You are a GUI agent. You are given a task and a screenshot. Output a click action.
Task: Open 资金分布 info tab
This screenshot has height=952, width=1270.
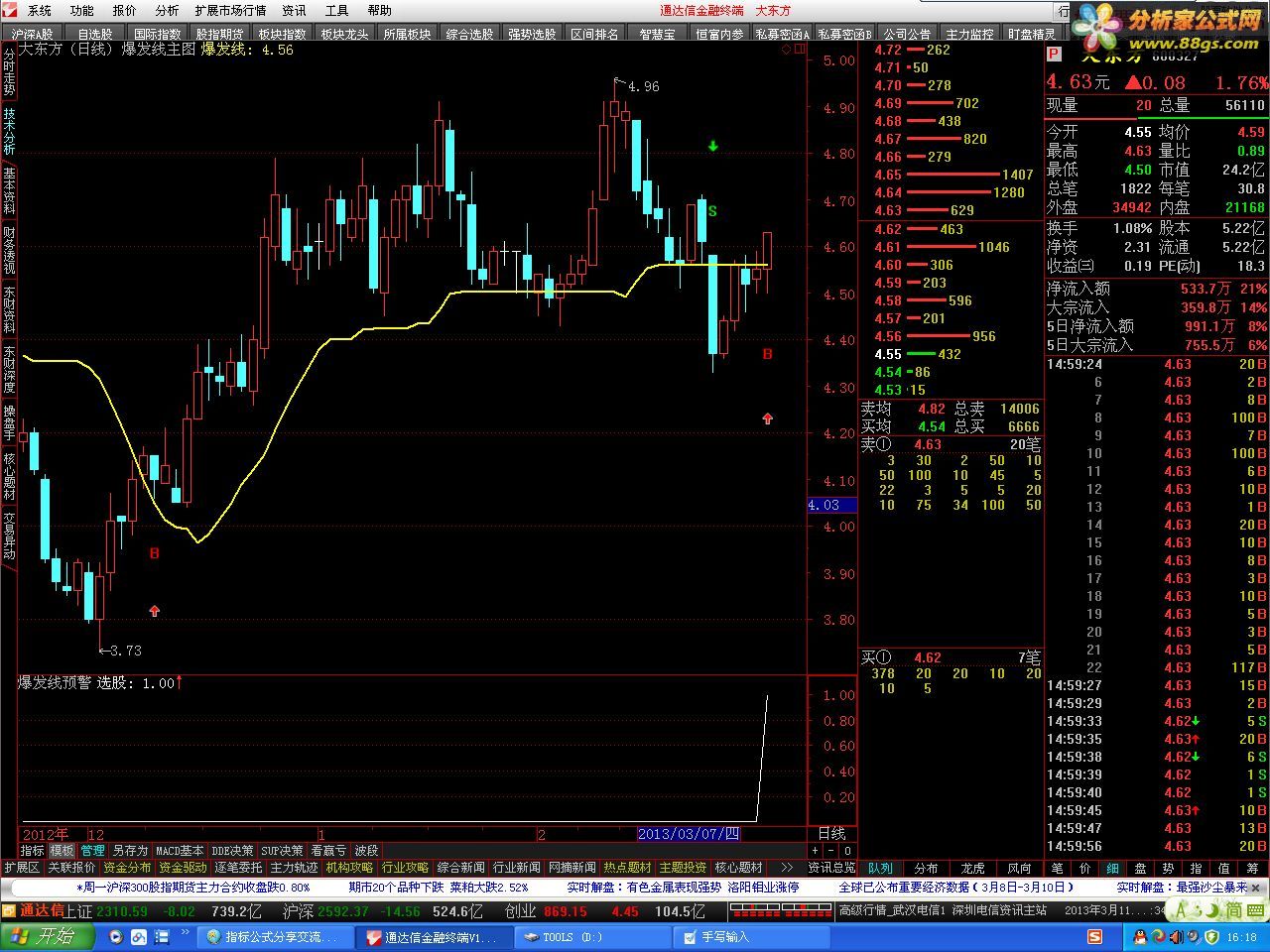[x=127, y=868]
